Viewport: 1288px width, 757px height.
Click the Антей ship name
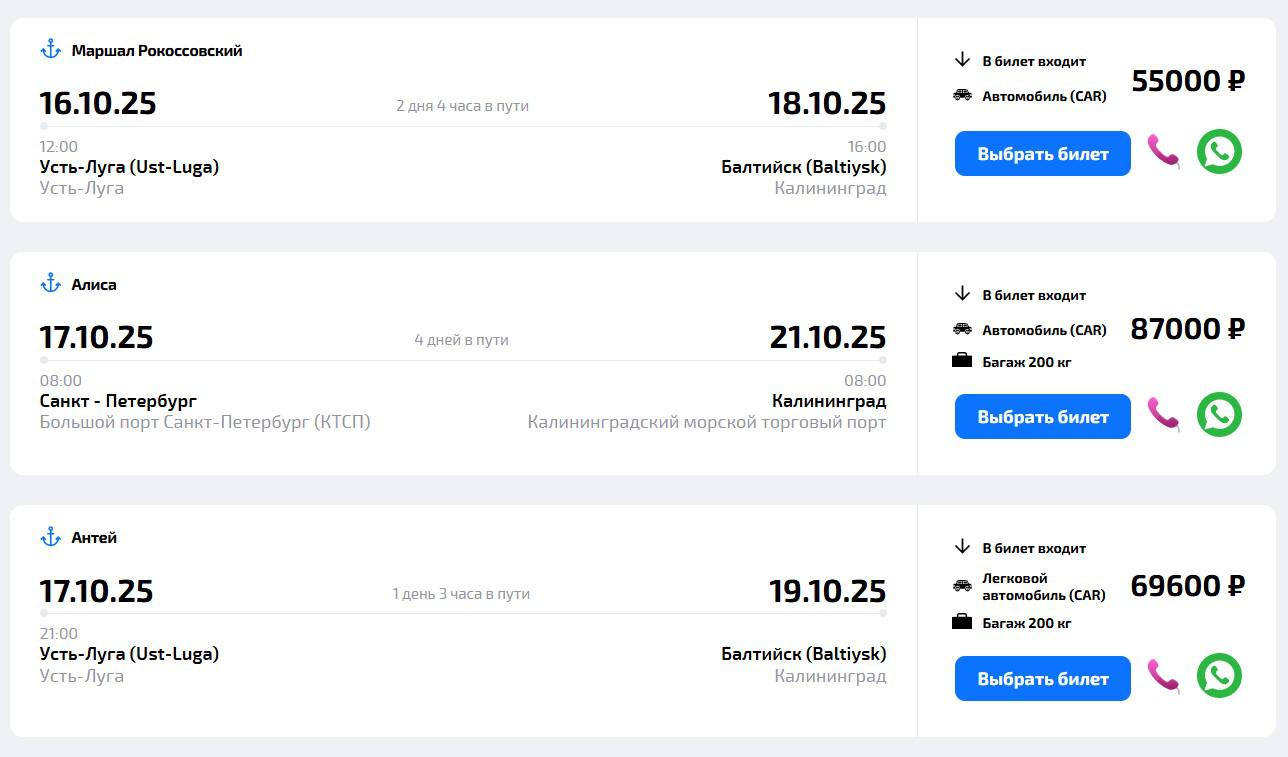[94, 538]
